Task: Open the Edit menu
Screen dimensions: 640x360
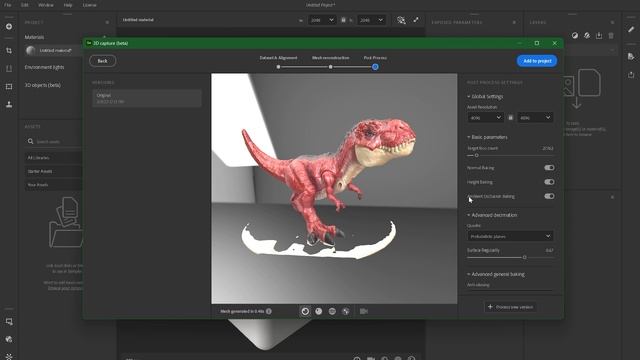Action: point(25,5)
